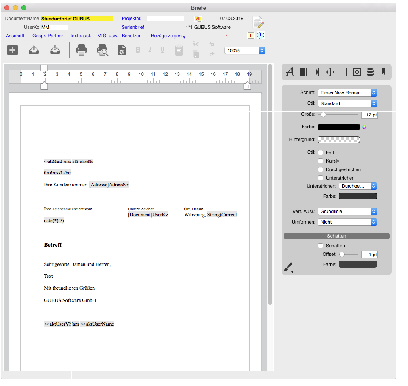Click the white input field in the header's middle column
This screenshot has height=386, width=408.
tap(165, 18)
